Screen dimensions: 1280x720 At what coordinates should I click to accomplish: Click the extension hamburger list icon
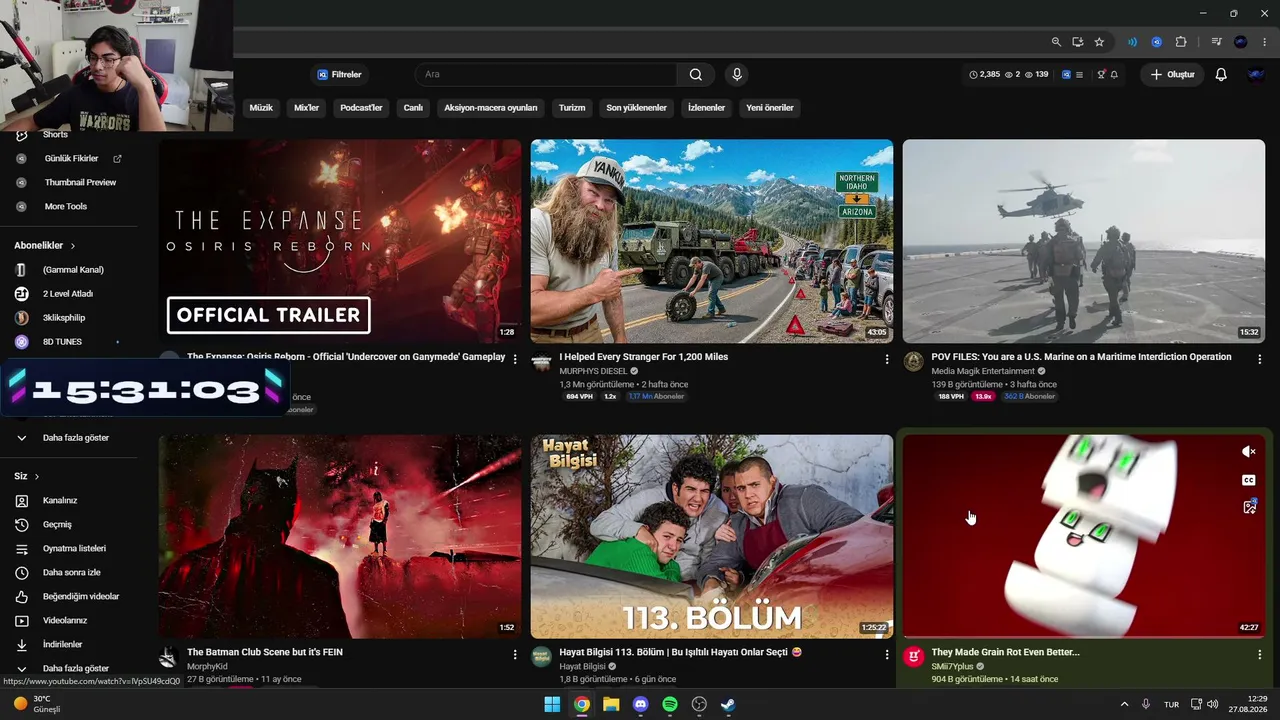1079,74
